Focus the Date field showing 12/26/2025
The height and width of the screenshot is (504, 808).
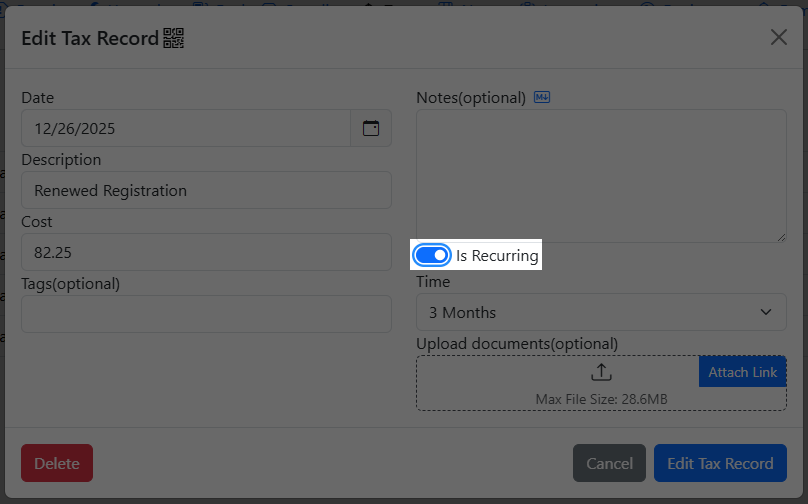click(x=186, y=128)
